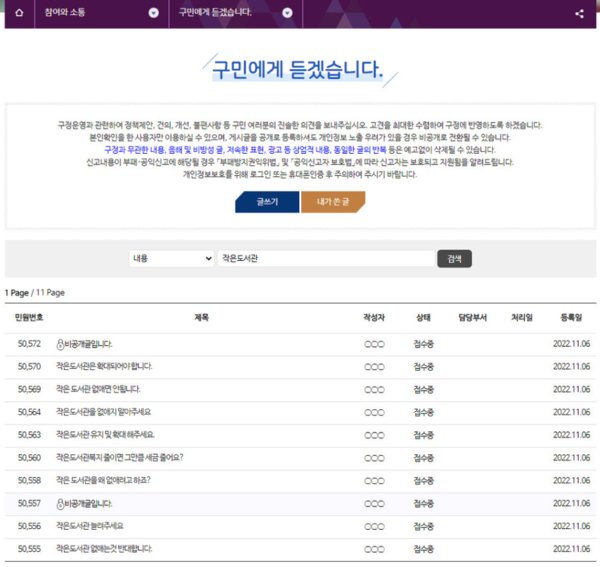Click the 등록일 column header
Screen dimensions: 600x567
click(x=571, y=317)
